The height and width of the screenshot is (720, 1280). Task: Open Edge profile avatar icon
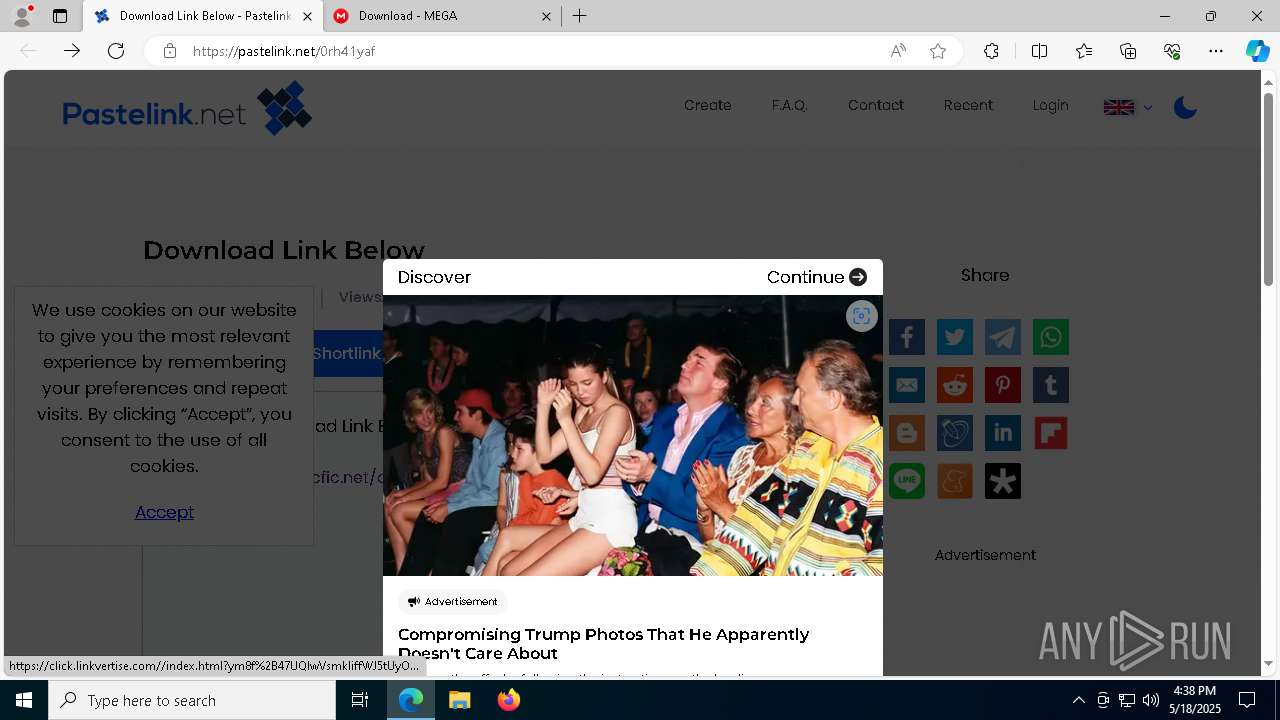22,16
